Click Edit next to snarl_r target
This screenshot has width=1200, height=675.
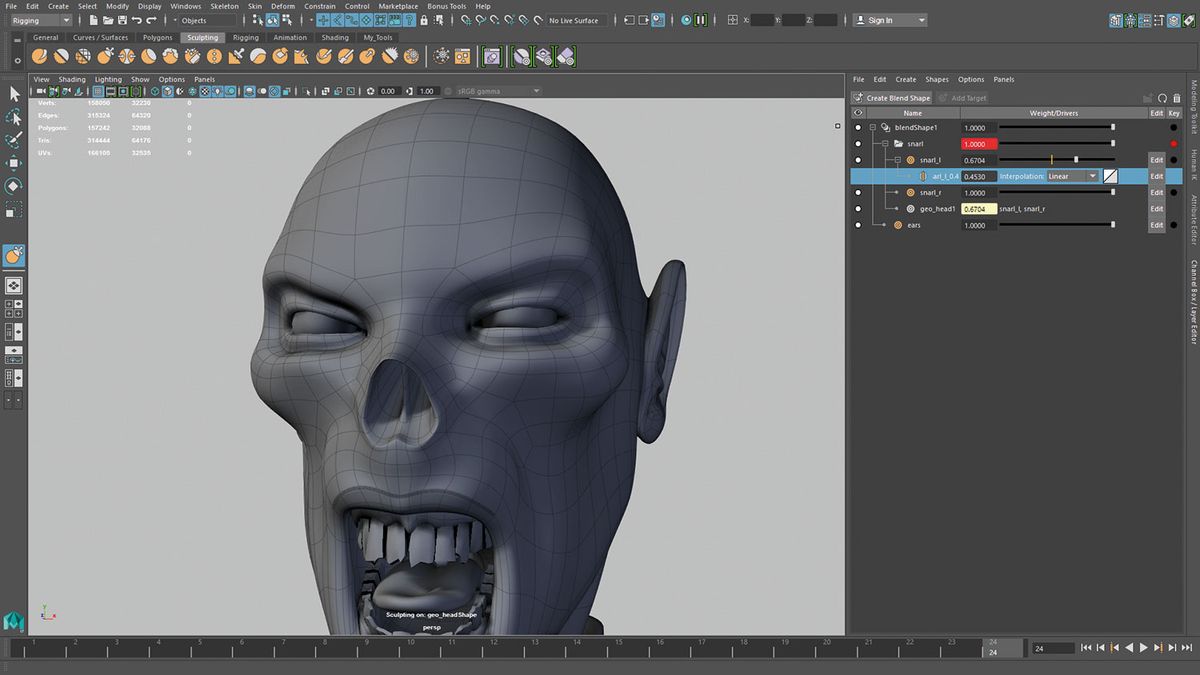(x=1156, y=191)
